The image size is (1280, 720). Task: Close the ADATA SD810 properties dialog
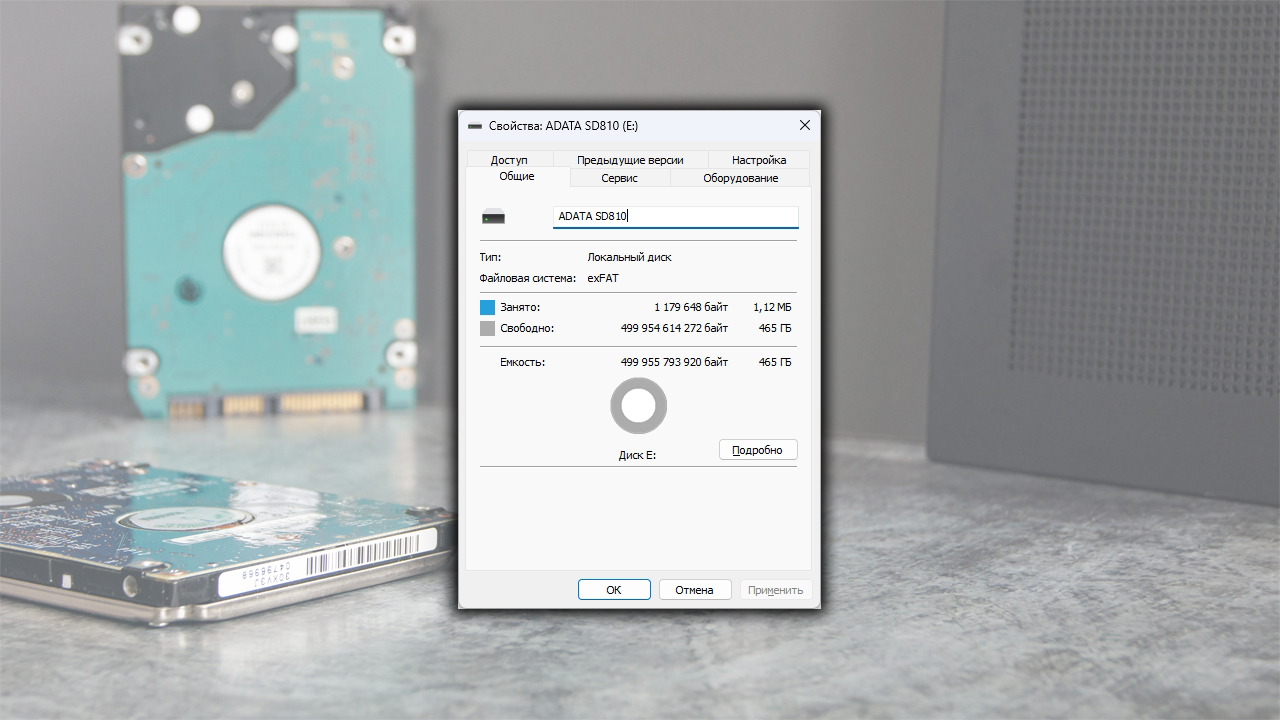(804, 126)
